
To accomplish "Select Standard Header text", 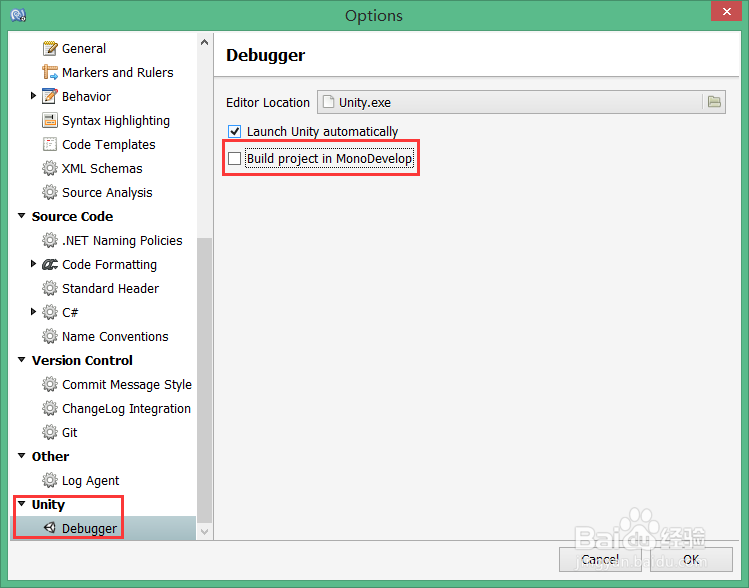I will pyautogui.click(x=110, y=289).
